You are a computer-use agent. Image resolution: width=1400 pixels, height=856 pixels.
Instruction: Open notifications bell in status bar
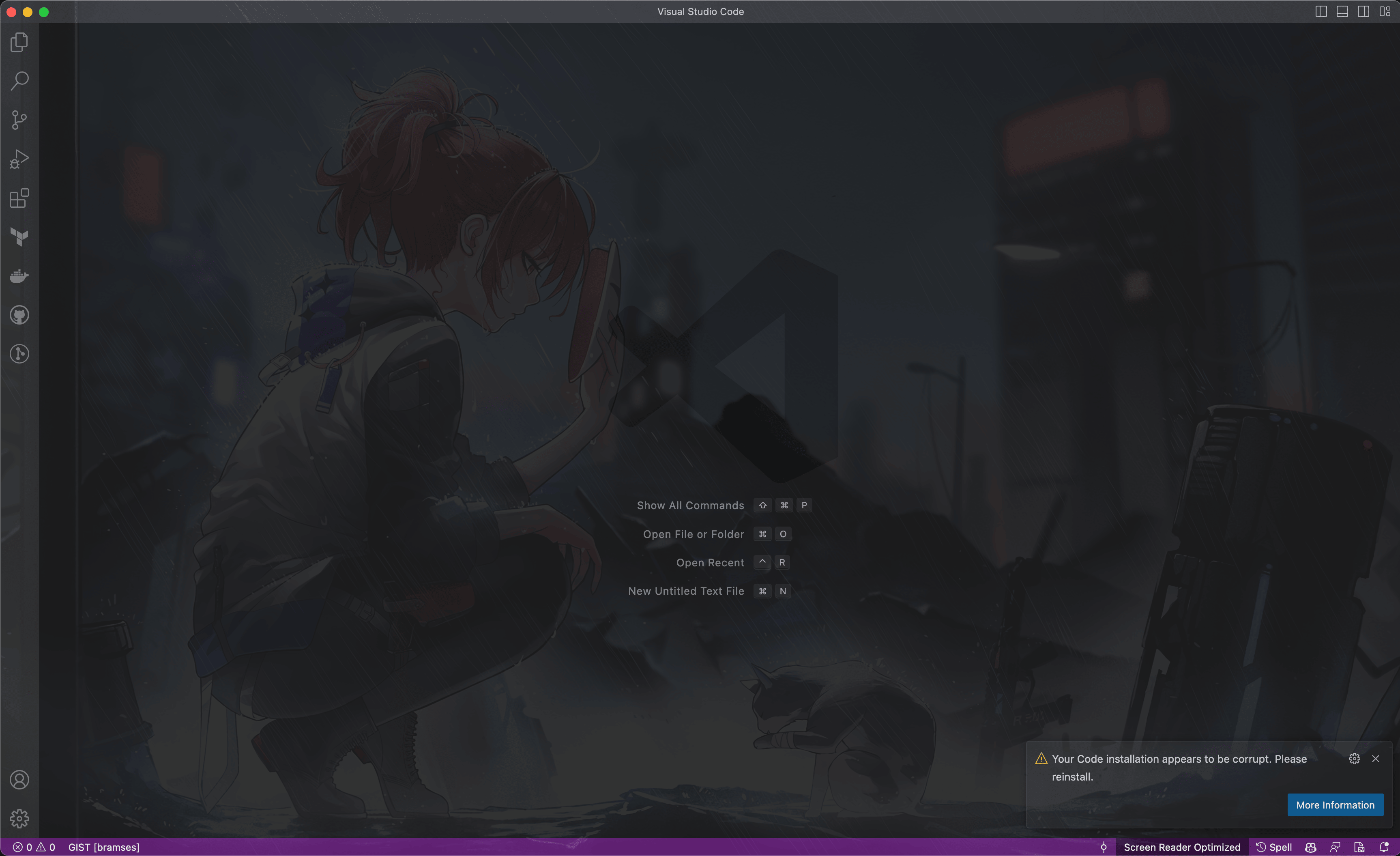(x=1383, y=847)
